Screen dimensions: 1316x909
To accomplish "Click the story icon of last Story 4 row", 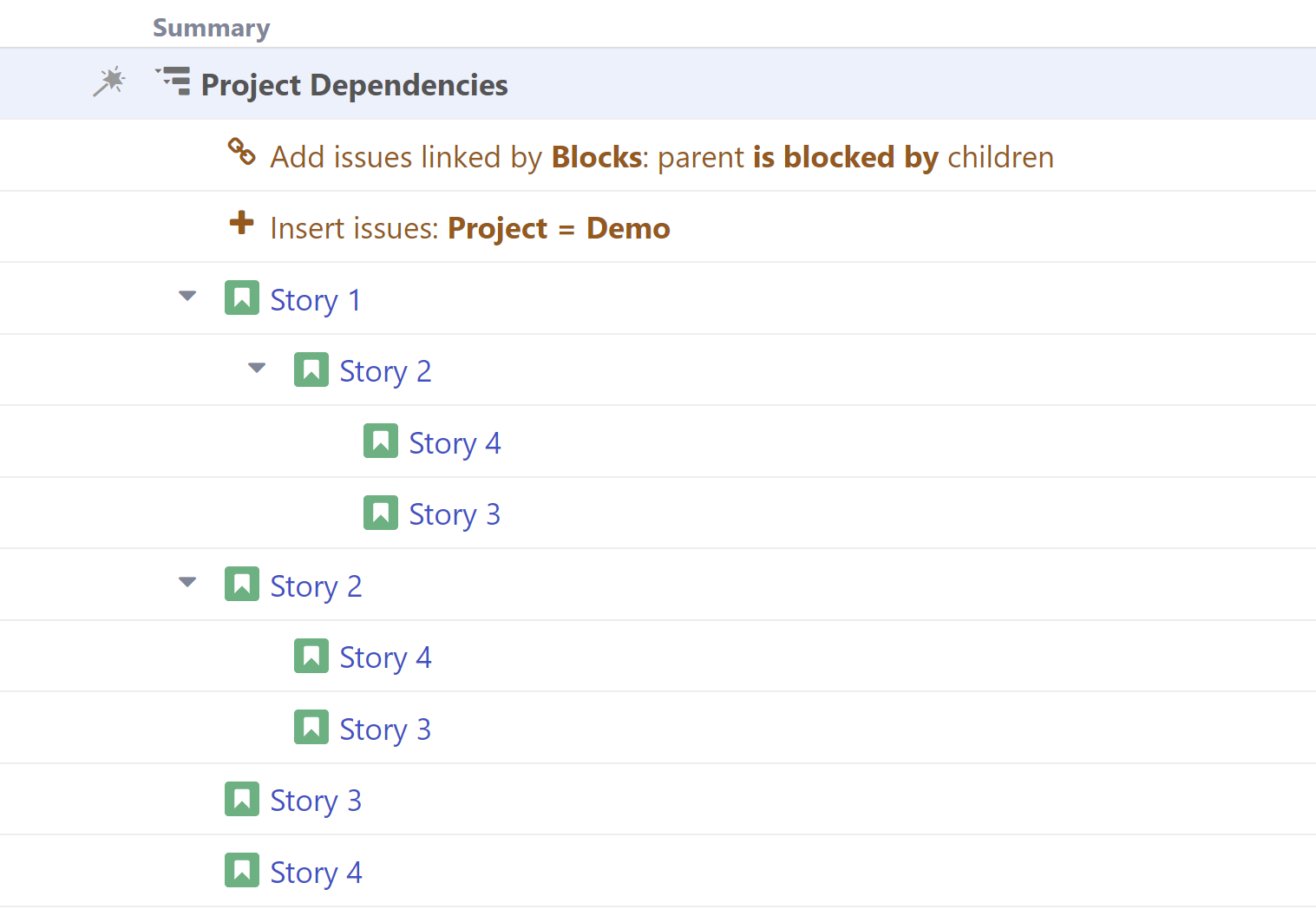I will 241,870.
